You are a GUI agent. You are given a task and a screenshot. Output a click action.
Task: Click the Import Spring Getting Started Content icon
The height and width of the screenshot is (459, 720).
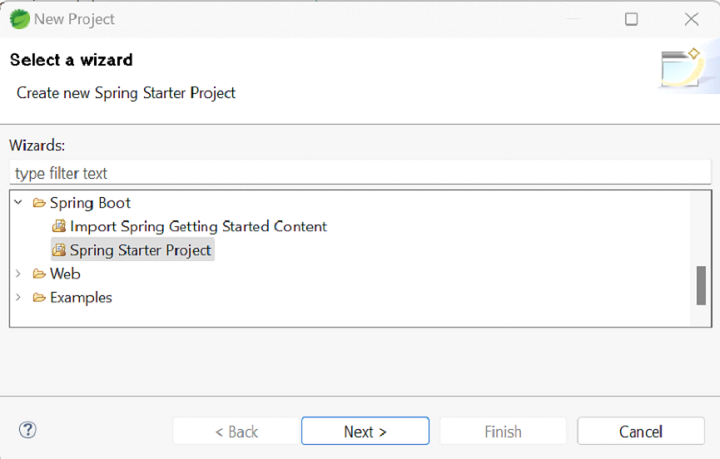(x=59, y=227)
